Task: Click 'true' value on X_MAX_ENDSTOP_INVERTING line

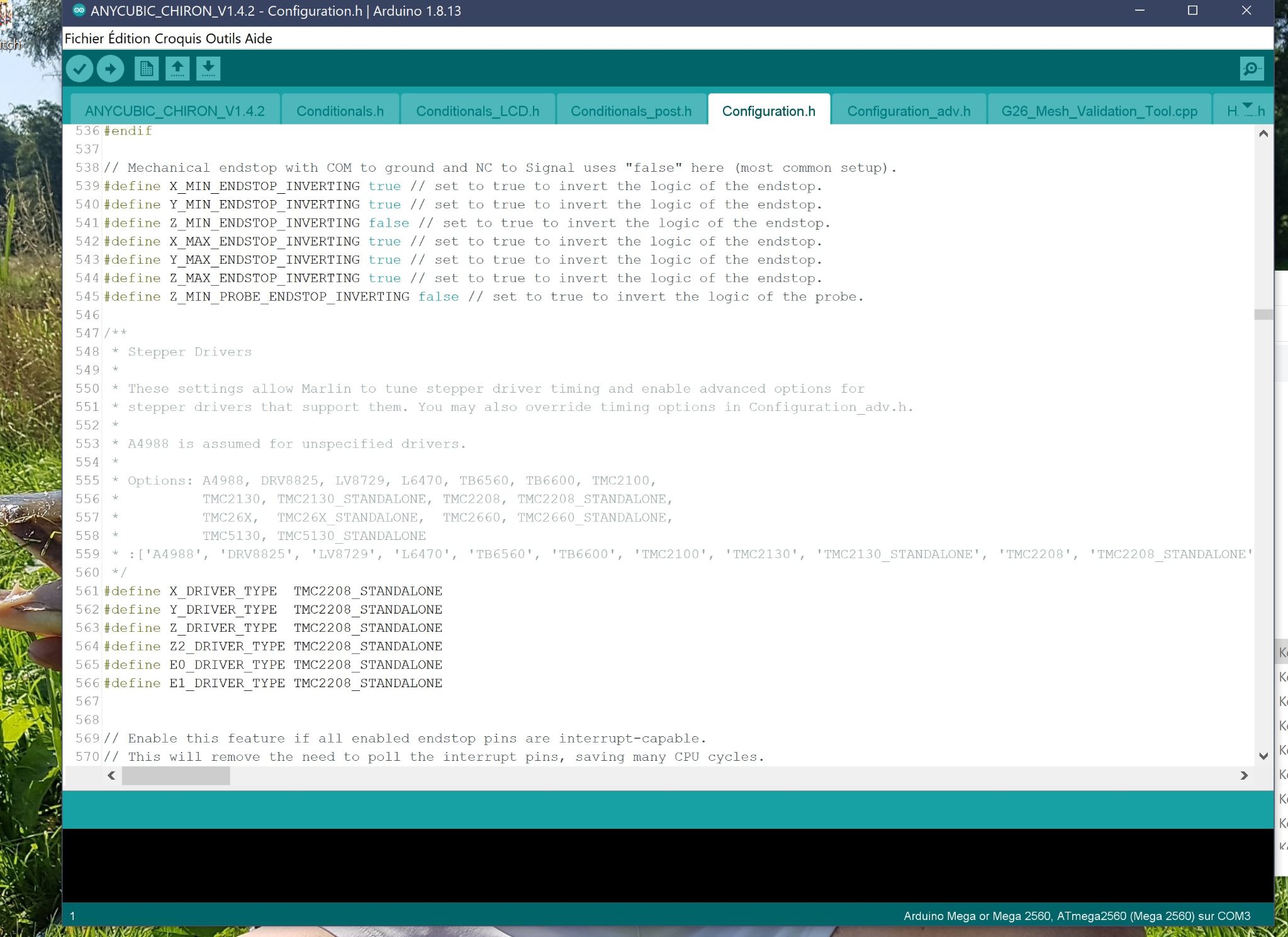Action: pos(384,241)
